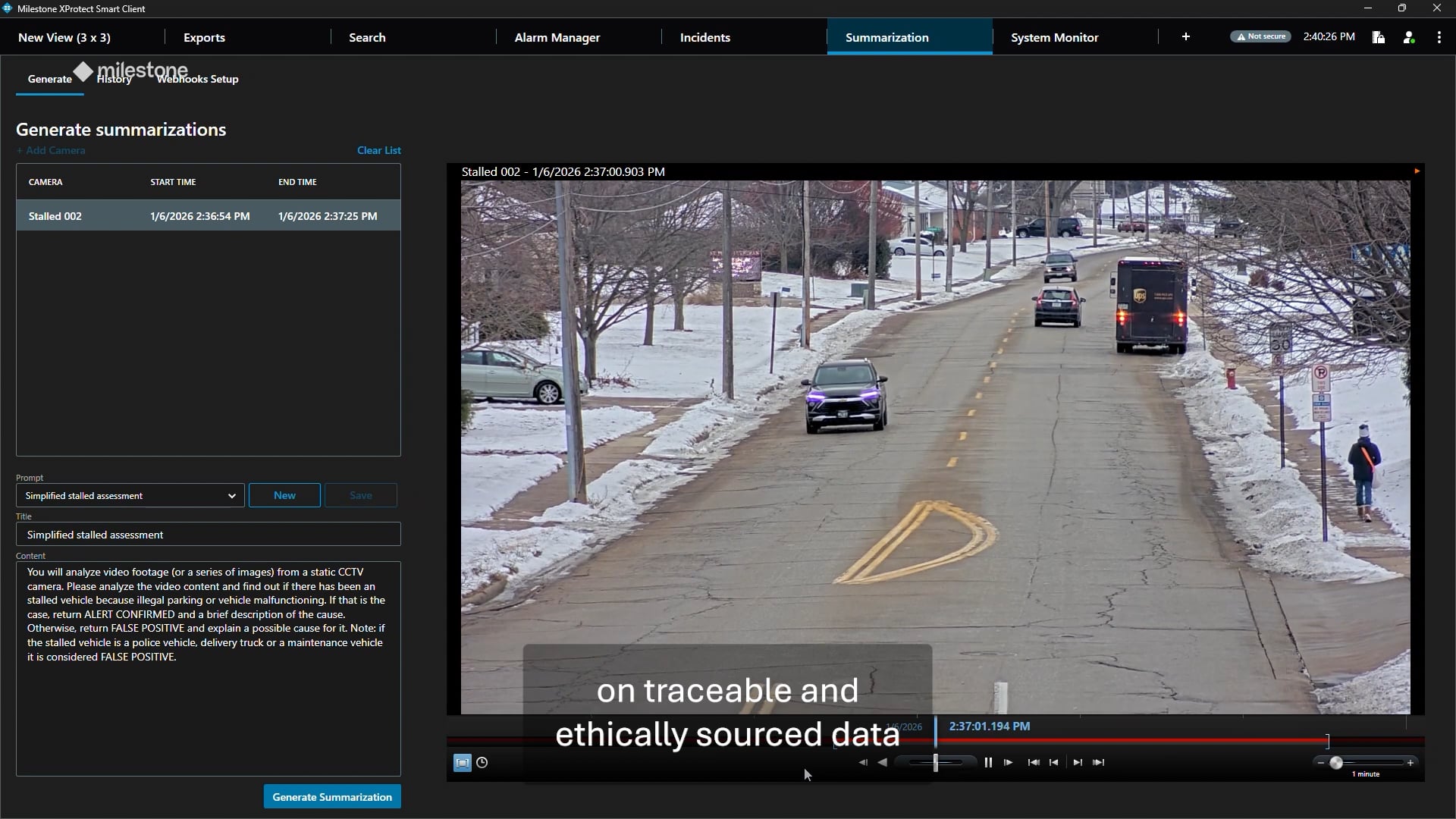This screenshot has width=1456, height=819.
Task: Click the Not secure status badge
Action: point(1260,36)
